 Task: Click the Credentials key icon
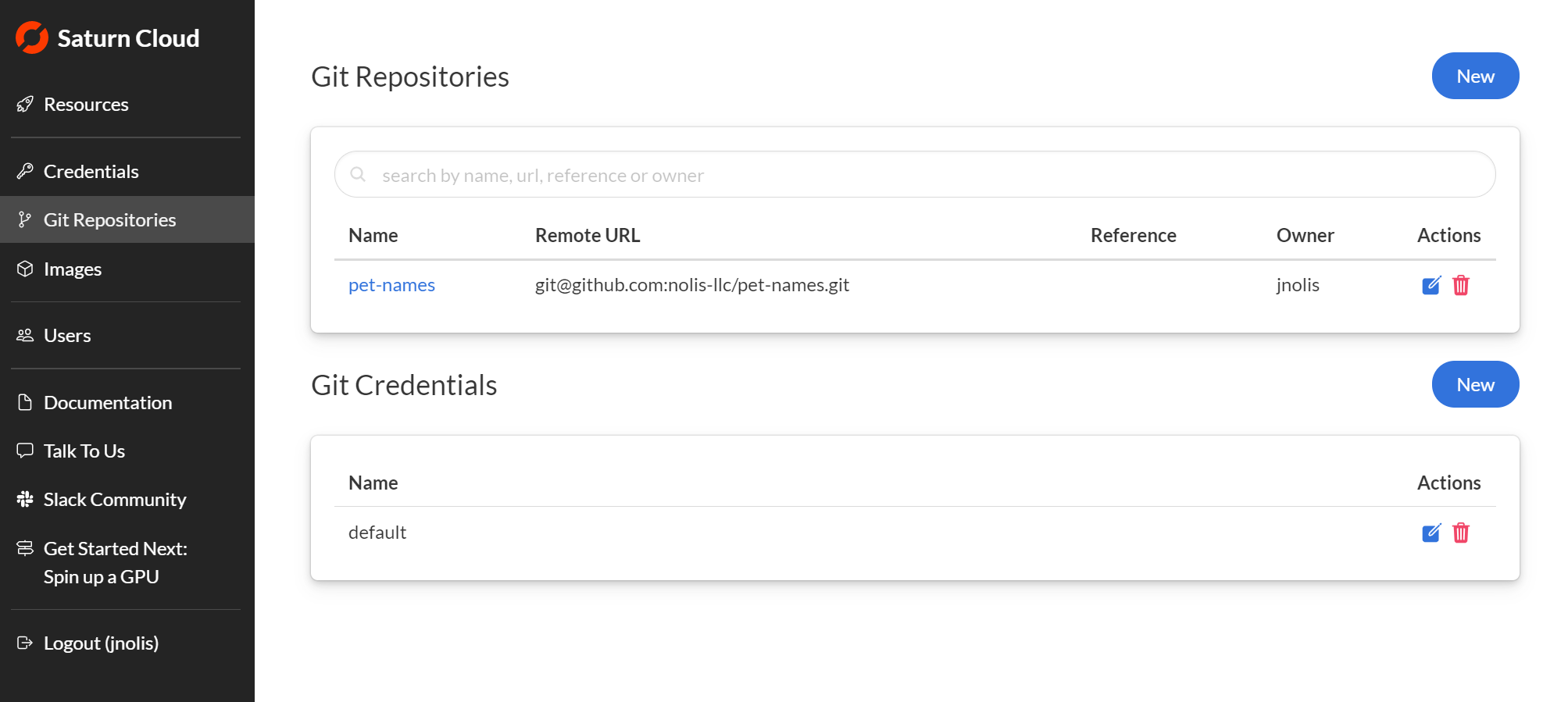[x=25, y=171]
